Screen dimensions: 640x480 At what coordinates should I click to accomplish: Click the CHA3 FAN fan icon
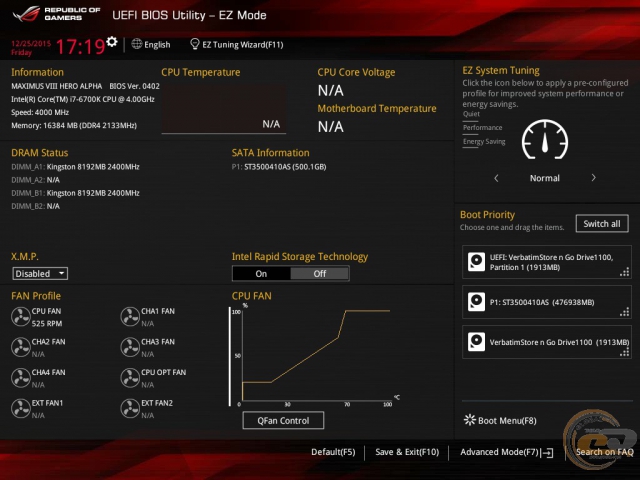pos(130,347)
